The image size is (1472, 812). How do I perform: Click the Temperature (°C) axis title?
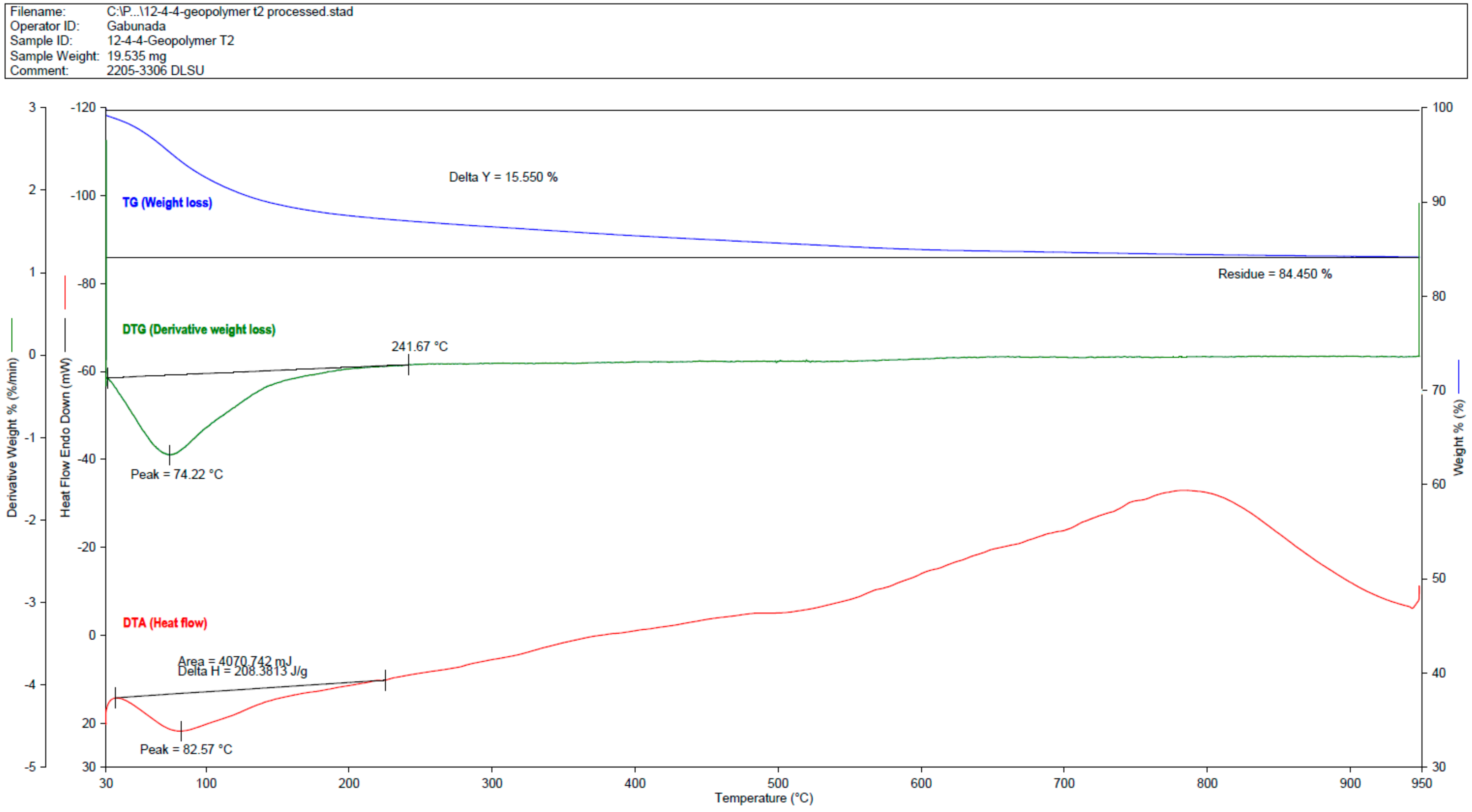point(764,798)
